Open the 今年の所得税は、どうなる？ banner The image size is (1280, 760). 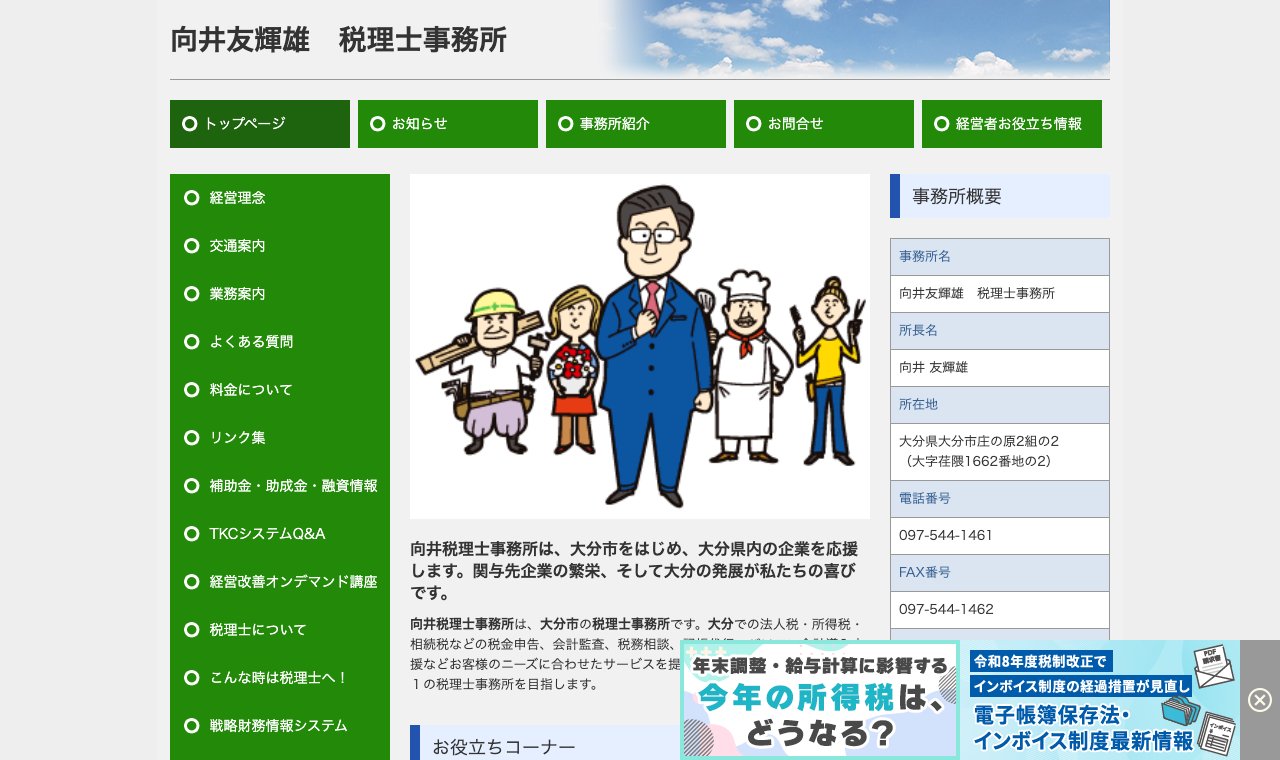(820, 700)
